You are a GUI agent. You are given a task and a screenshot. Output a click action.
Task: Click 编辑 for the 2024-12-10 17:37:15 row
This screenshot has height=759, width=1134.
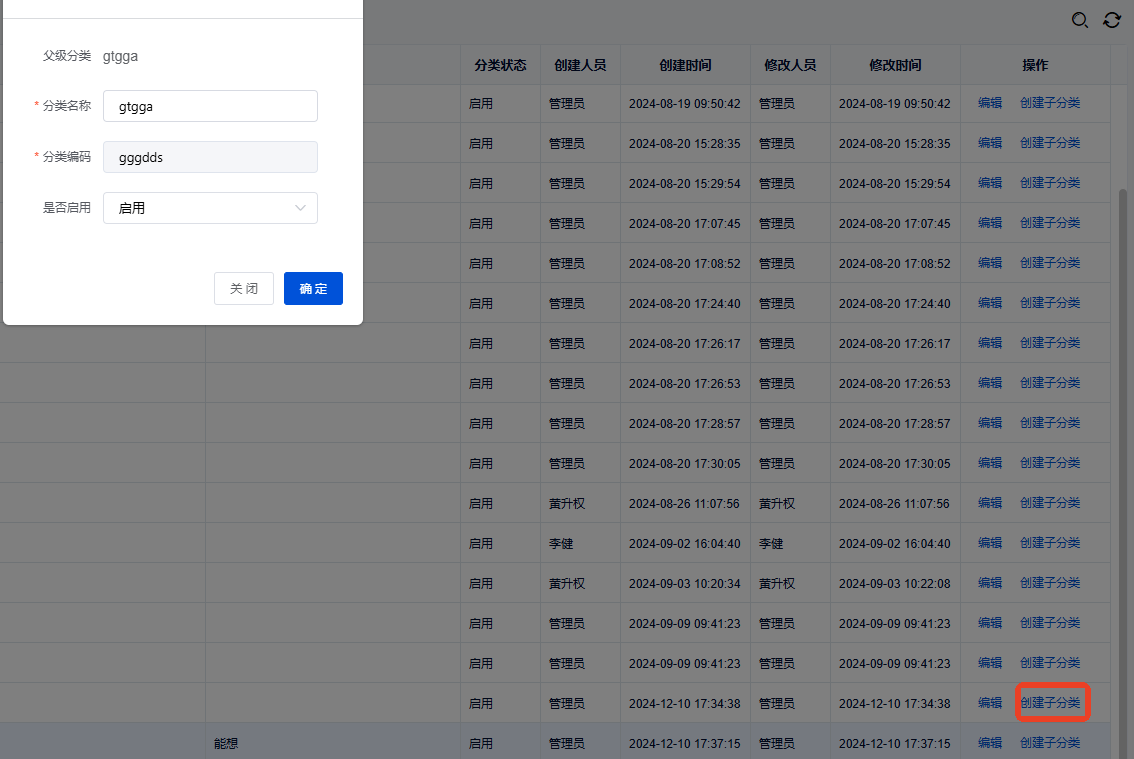(x=990, y=743)
